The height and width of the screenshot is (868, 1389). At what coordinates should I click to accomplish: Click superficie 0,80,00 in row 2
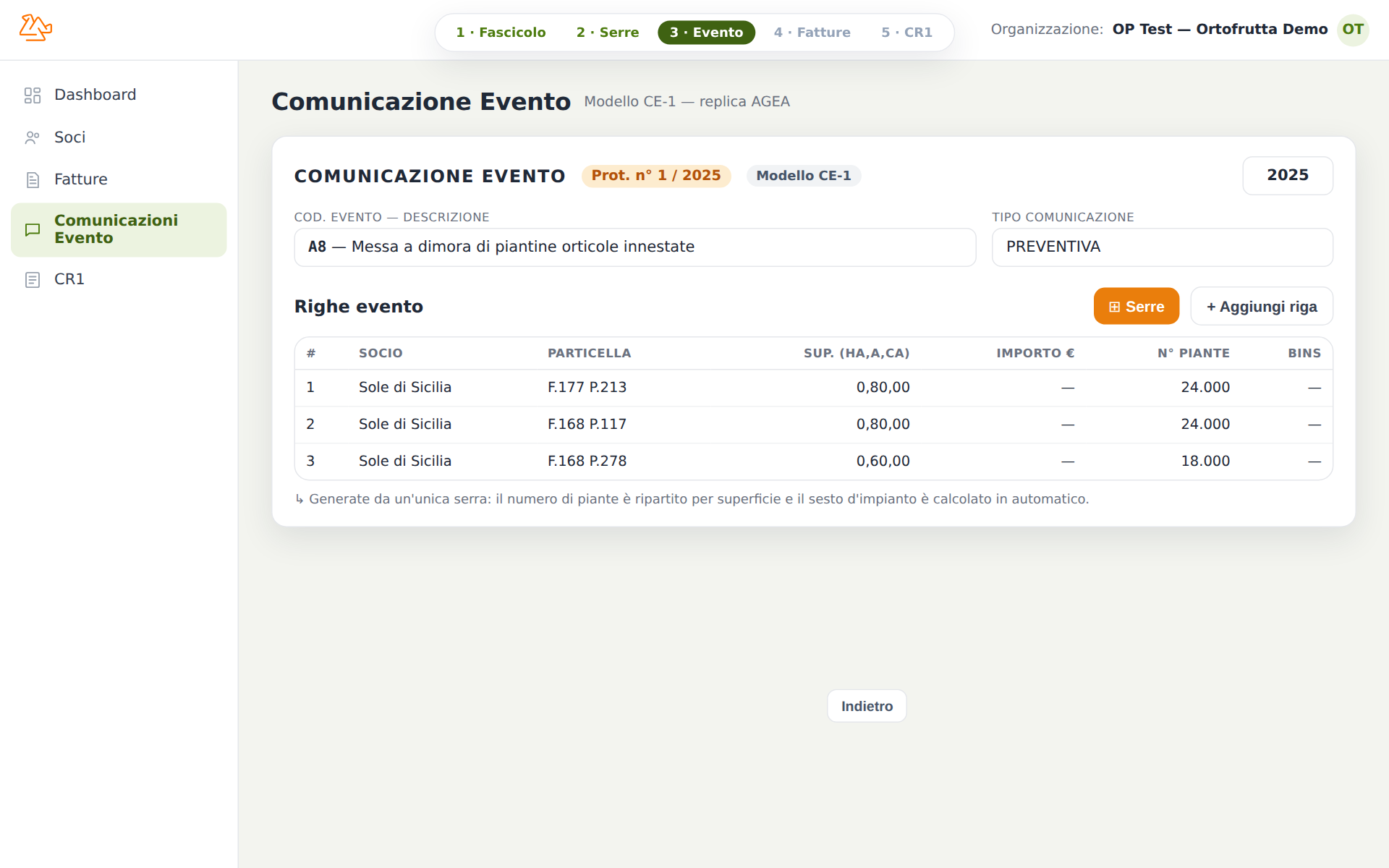[x=883, y=425]
